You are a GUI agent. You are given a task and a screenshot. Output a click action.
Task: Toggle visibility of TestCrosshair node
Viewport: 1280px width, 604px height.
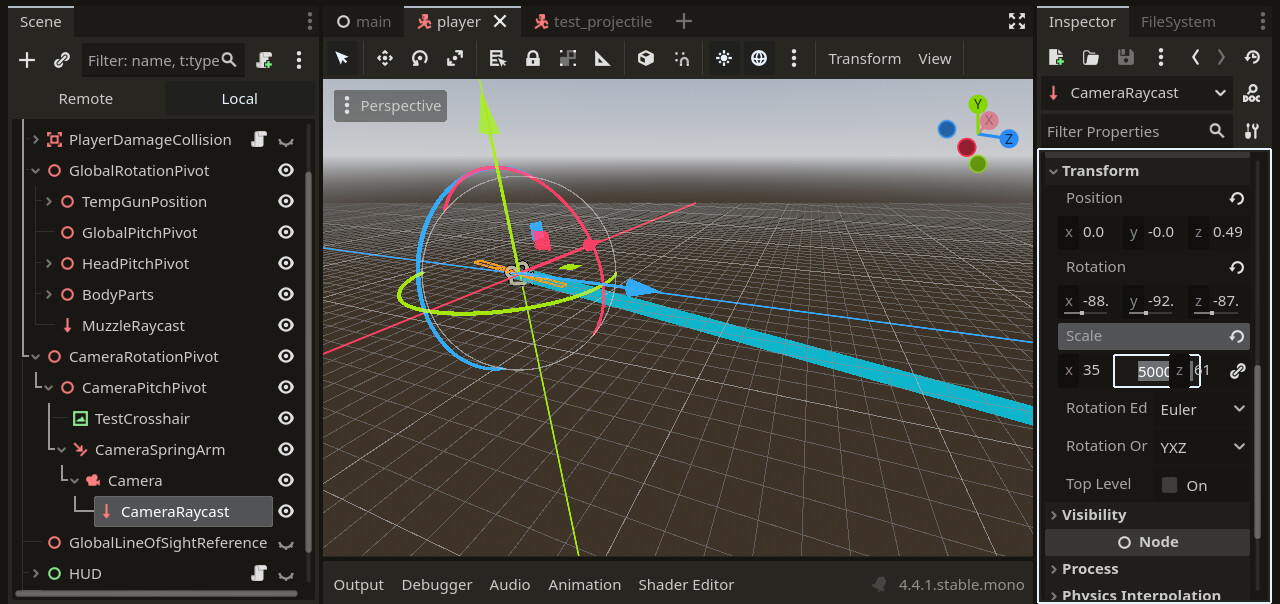click(x=286, y=419)
